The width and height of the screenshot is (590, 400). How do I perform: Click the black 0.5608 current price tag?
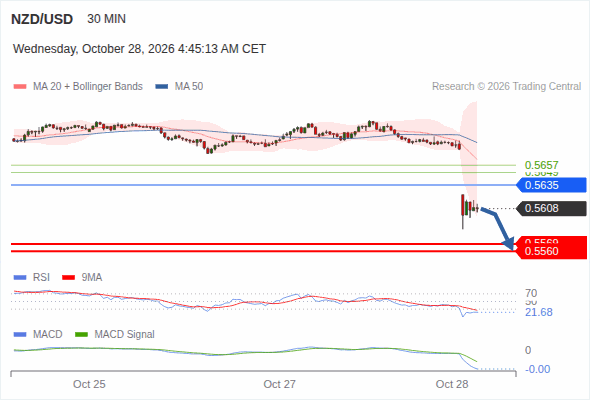(551, 208)
